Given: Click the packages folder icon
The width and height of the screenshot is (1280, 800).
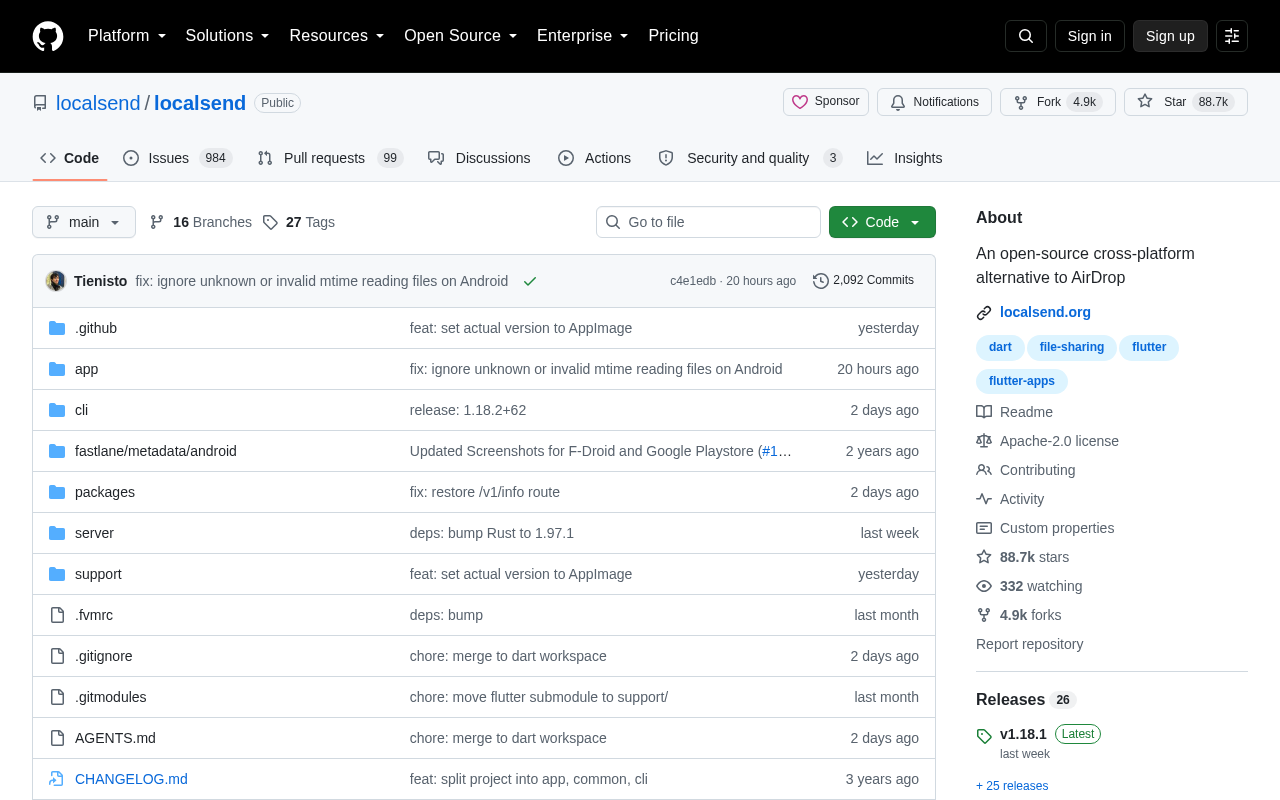Looking at the screenshot, I should click(x=57, y=492).
